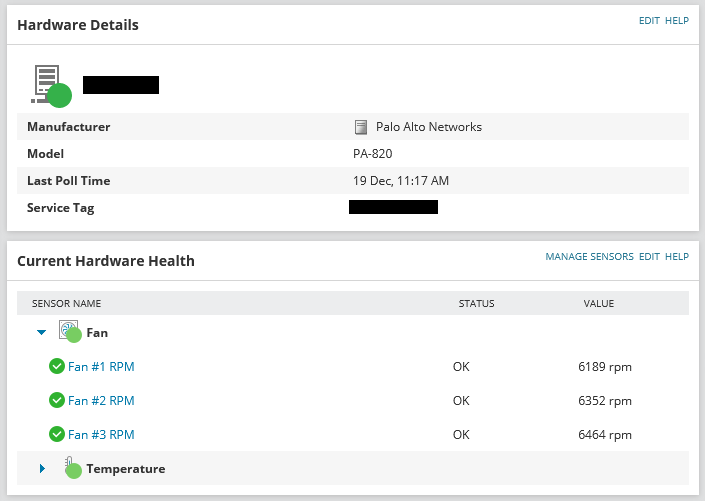Viewport: 705px width, 501px height.
Task: Click the Fan category sensor icon
Action: click(69, 332)
